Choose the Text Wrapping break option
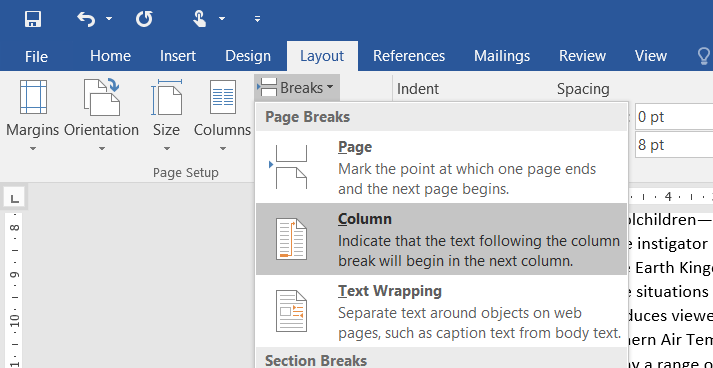This screenshot has height=368, width=713. 441,311
